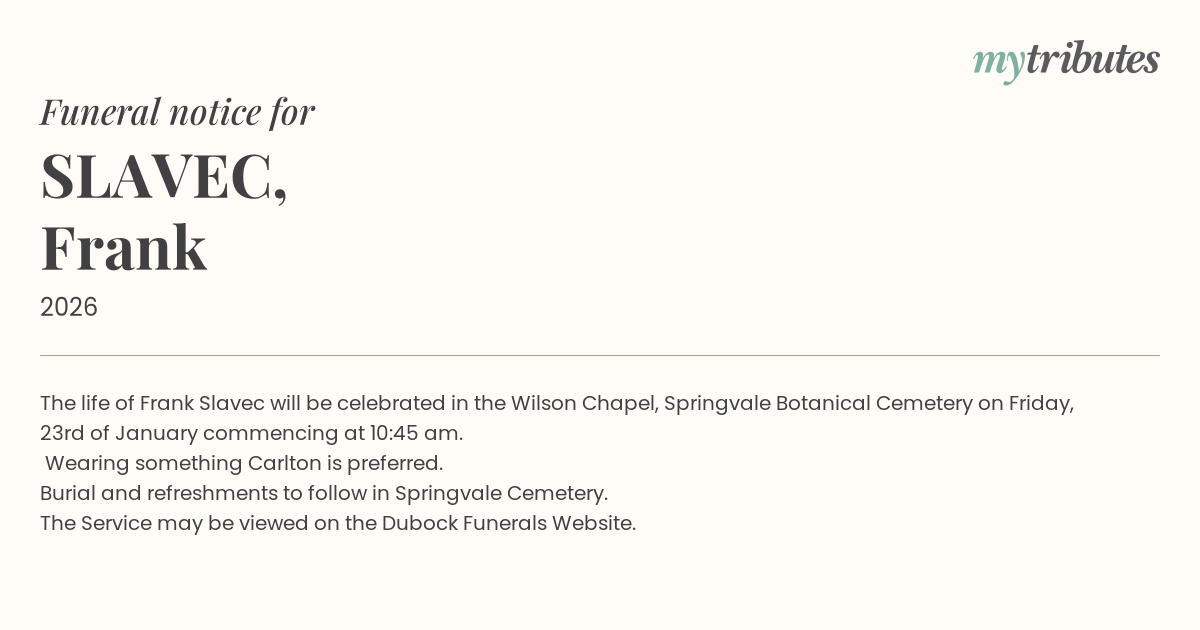The width and height of the screenshot is (1200, 630).
Task: Click "Springvale Cemetery" in the burial line
Action: (501, 493)
